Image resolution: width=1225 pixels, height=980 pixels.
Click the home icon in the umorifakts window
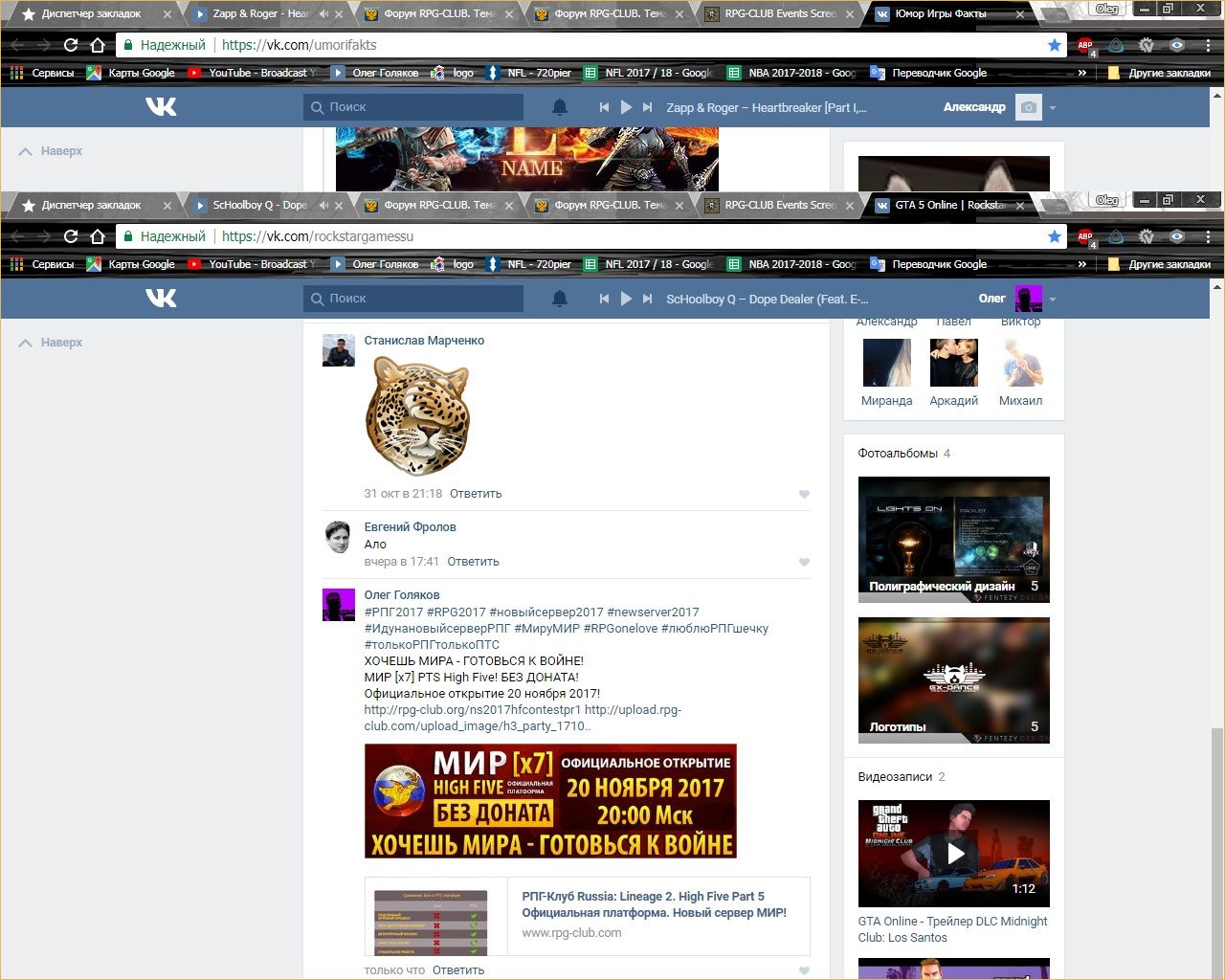98,45
